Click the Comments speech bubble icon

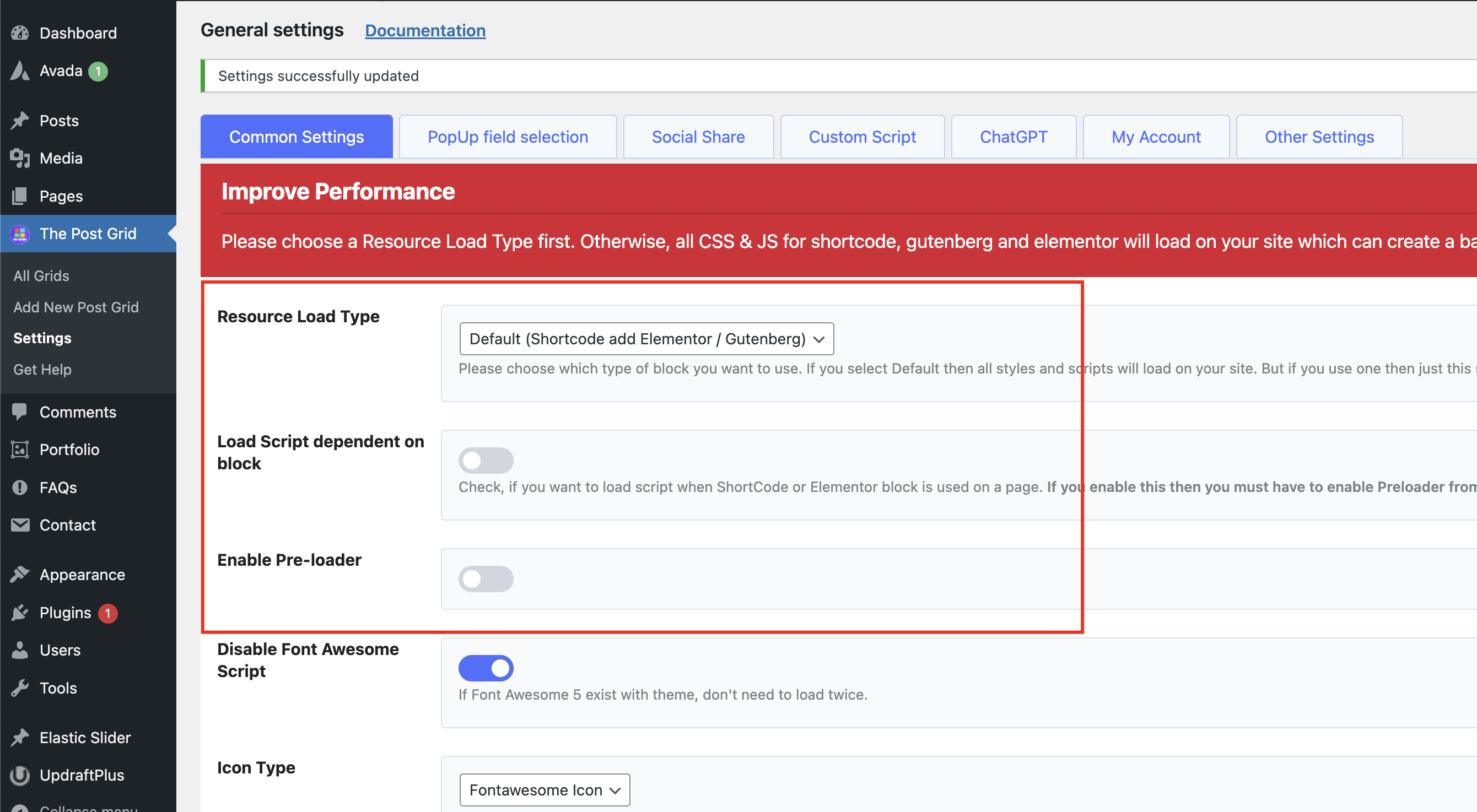20,412
